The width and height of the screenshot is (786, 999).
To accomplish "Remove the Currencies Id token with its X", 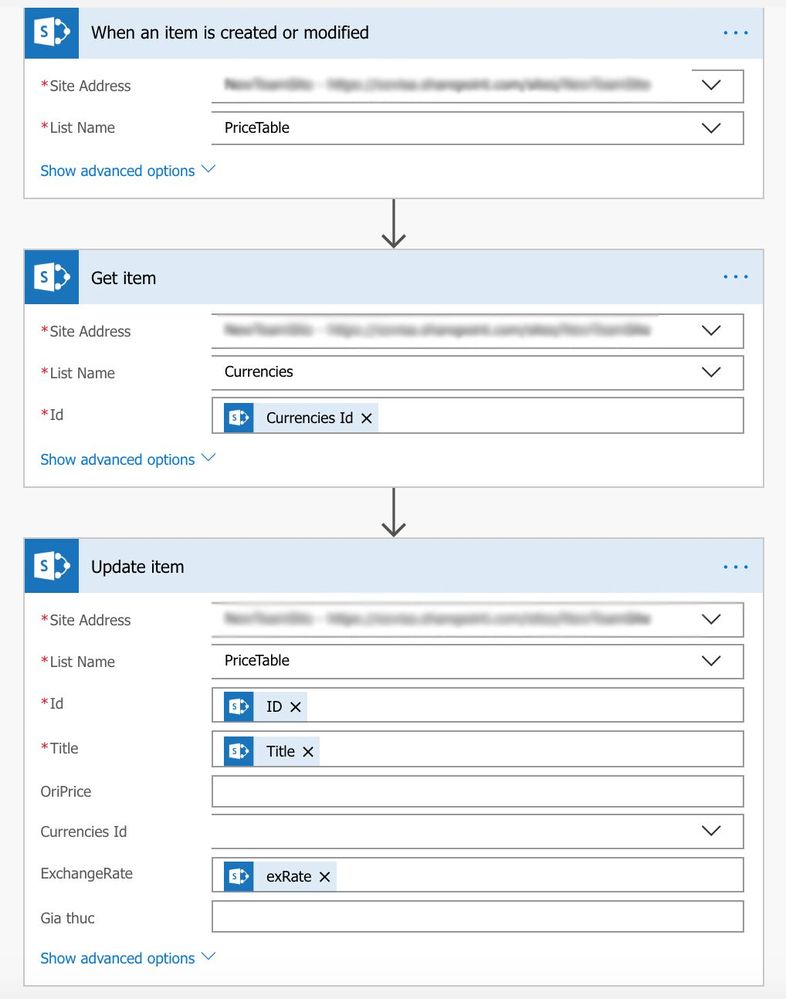I will click(364, 418).
